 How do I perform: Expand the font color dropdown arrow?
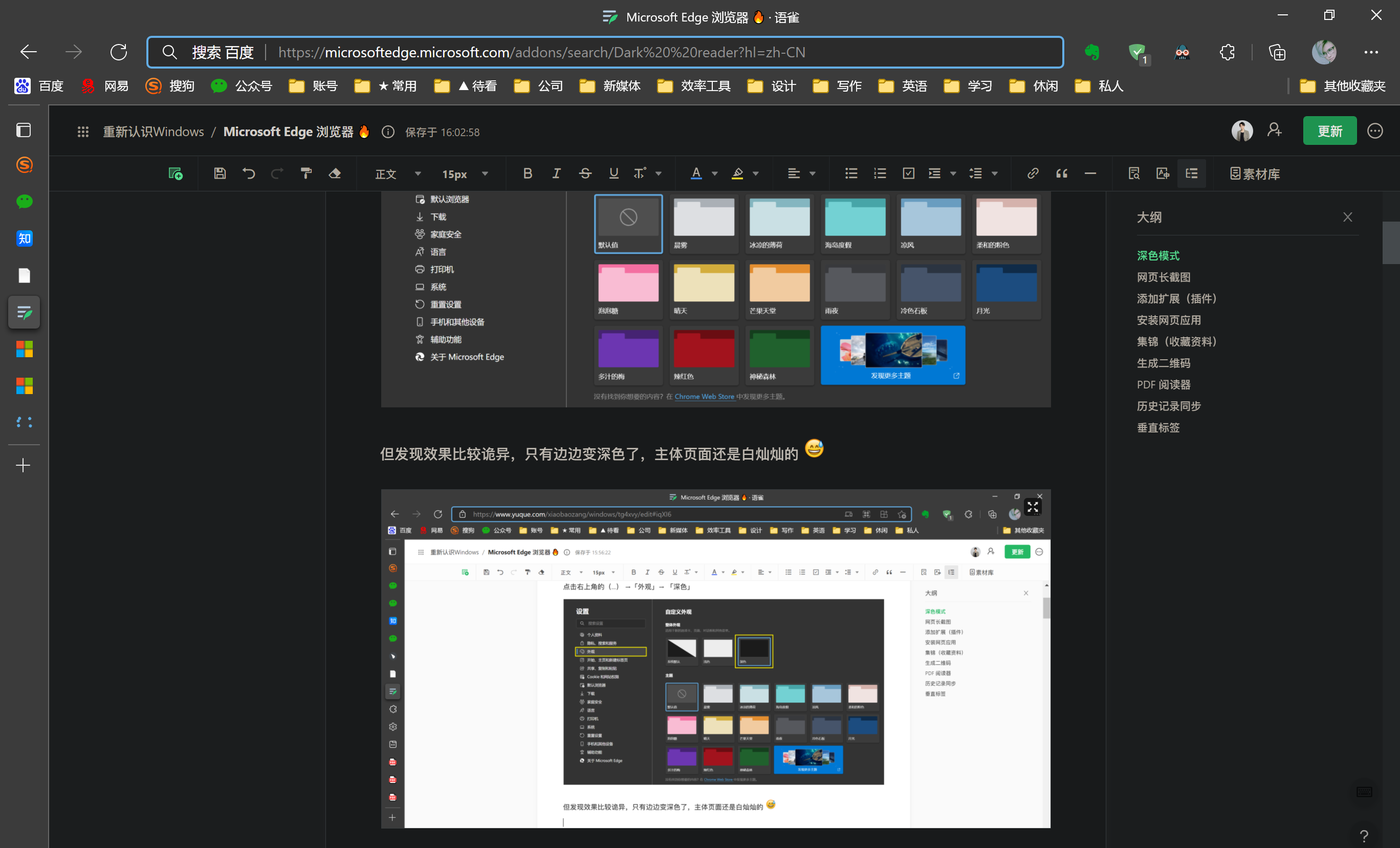tap(715, 174)
